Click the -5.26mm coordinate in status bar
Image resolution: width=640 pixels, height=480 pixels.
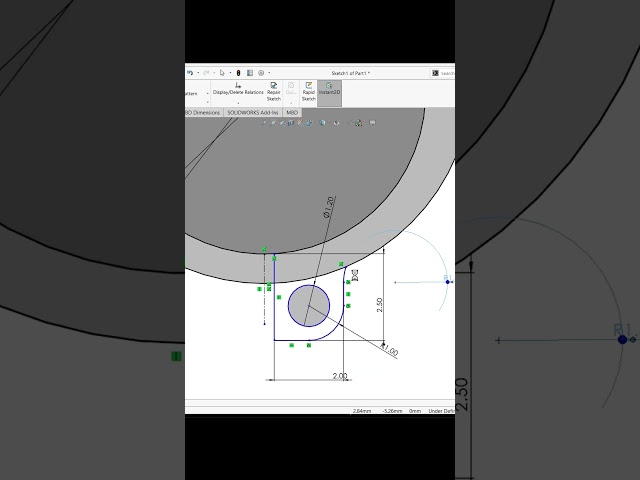pyautogui.click(x=392, y=411)
